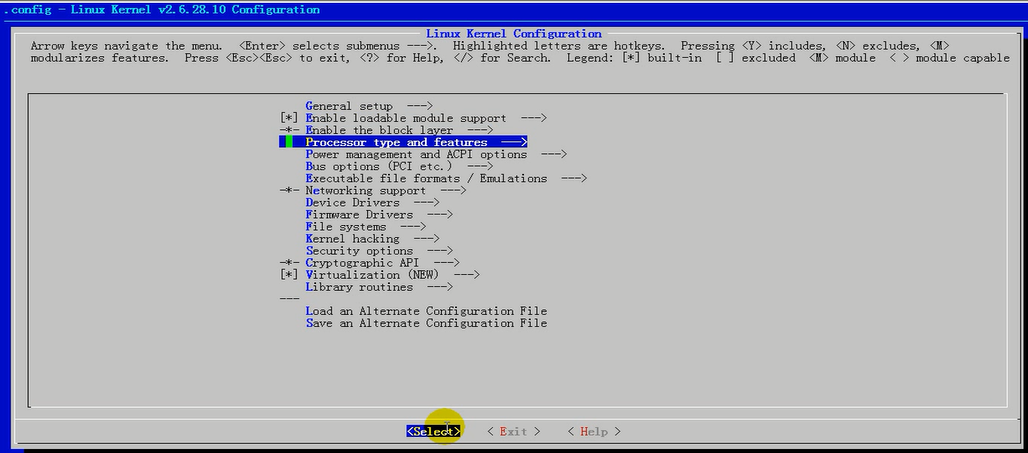Choose Load an Alternate Configuration File
Viewport: 1028px width, 453px height.
(426, 311)
